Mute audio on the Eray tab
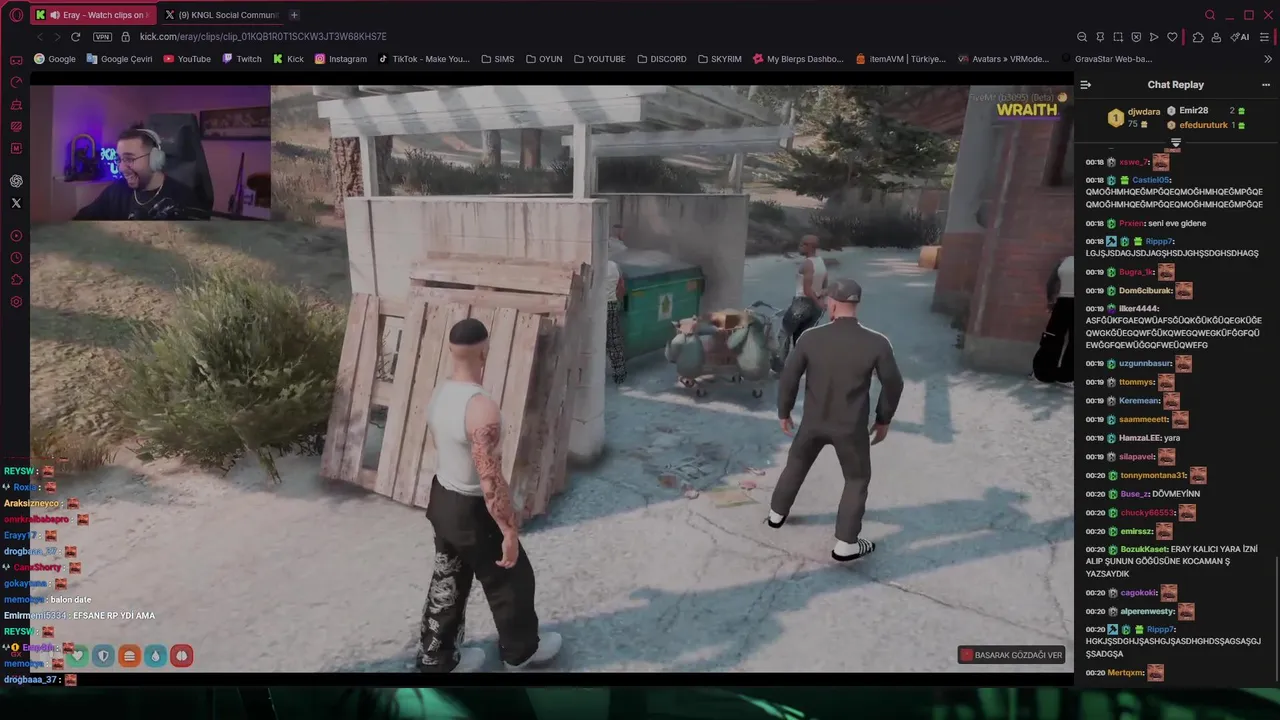Screen dimensions: 1280x720 (54, 15)
